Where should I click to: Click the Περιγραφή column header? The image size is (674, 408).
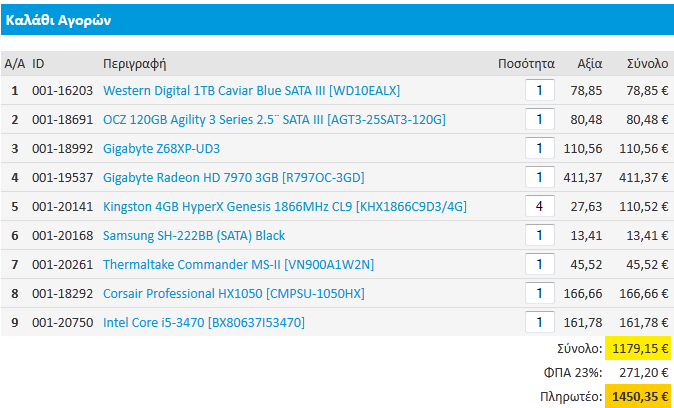coord(135,64)
